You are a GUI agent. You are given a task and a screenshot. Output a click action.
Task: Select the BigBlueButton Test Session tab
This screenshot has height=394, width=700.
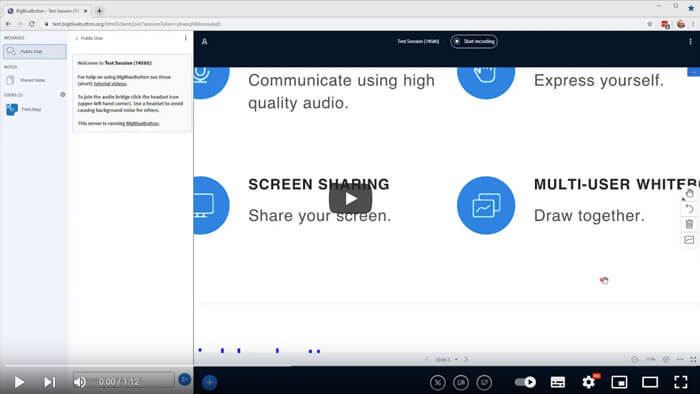click(x=47, y=11)
